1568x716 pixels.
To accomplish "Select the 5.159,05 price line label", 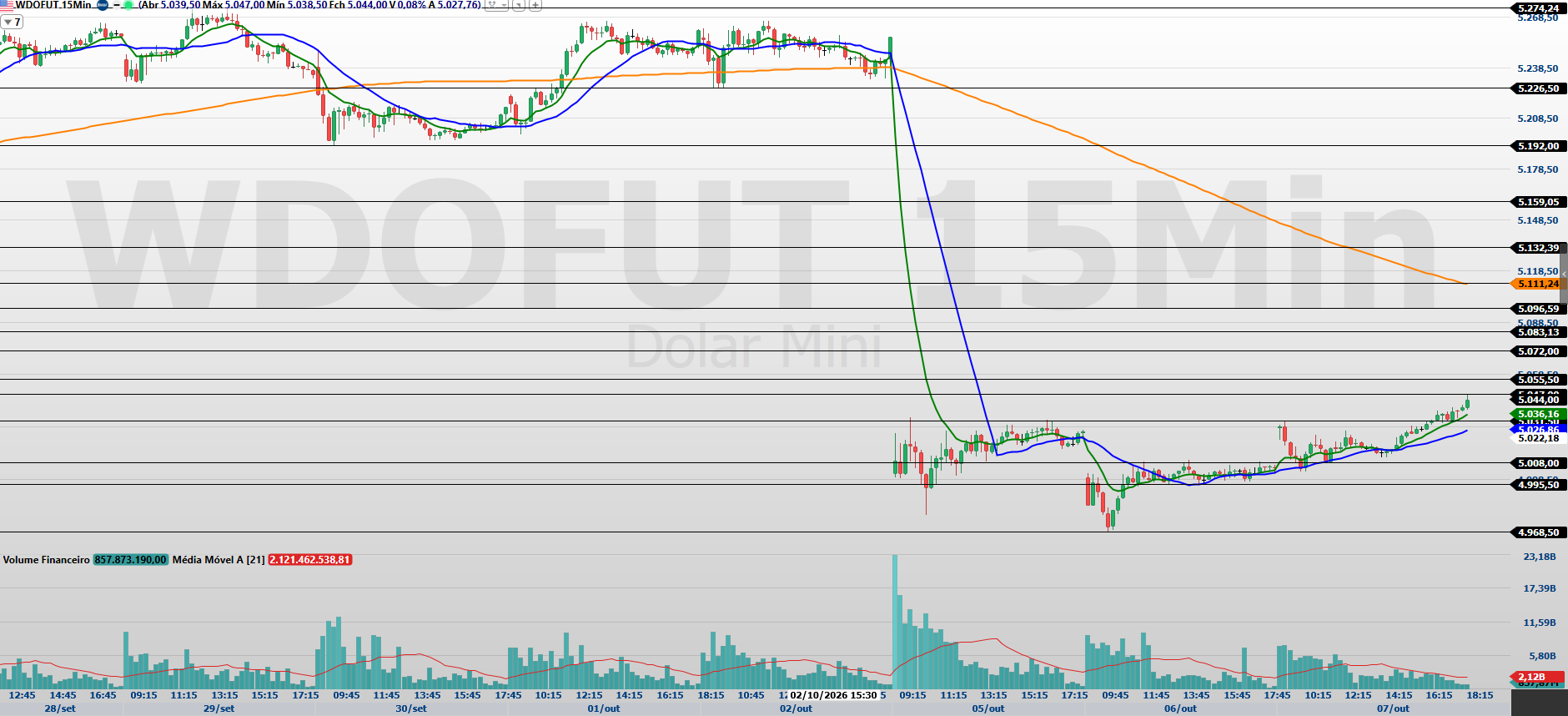I will 1538,202.
